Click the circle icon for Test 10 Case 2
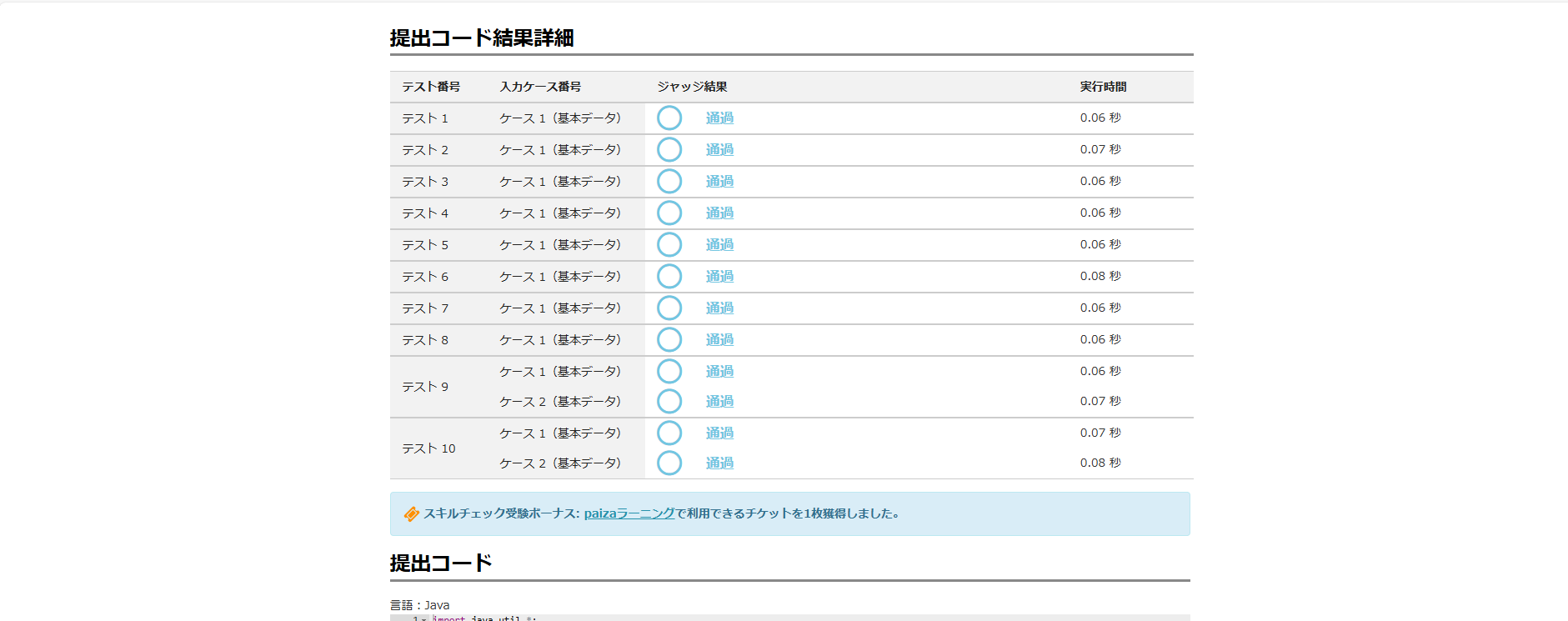Screen dimensions: 1568x621 669,463
